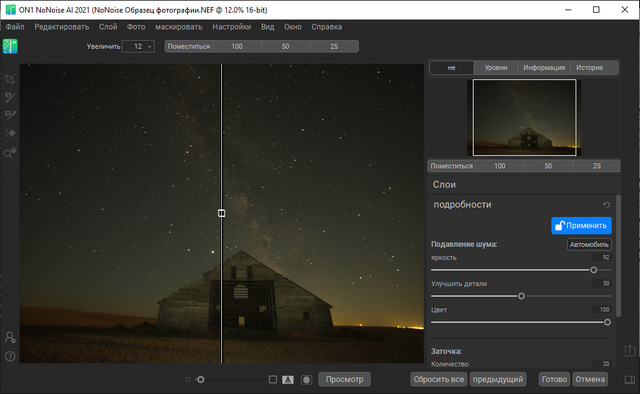Toggle the soft-proof circle button
The image size is (640, 394).
(306, 380)
